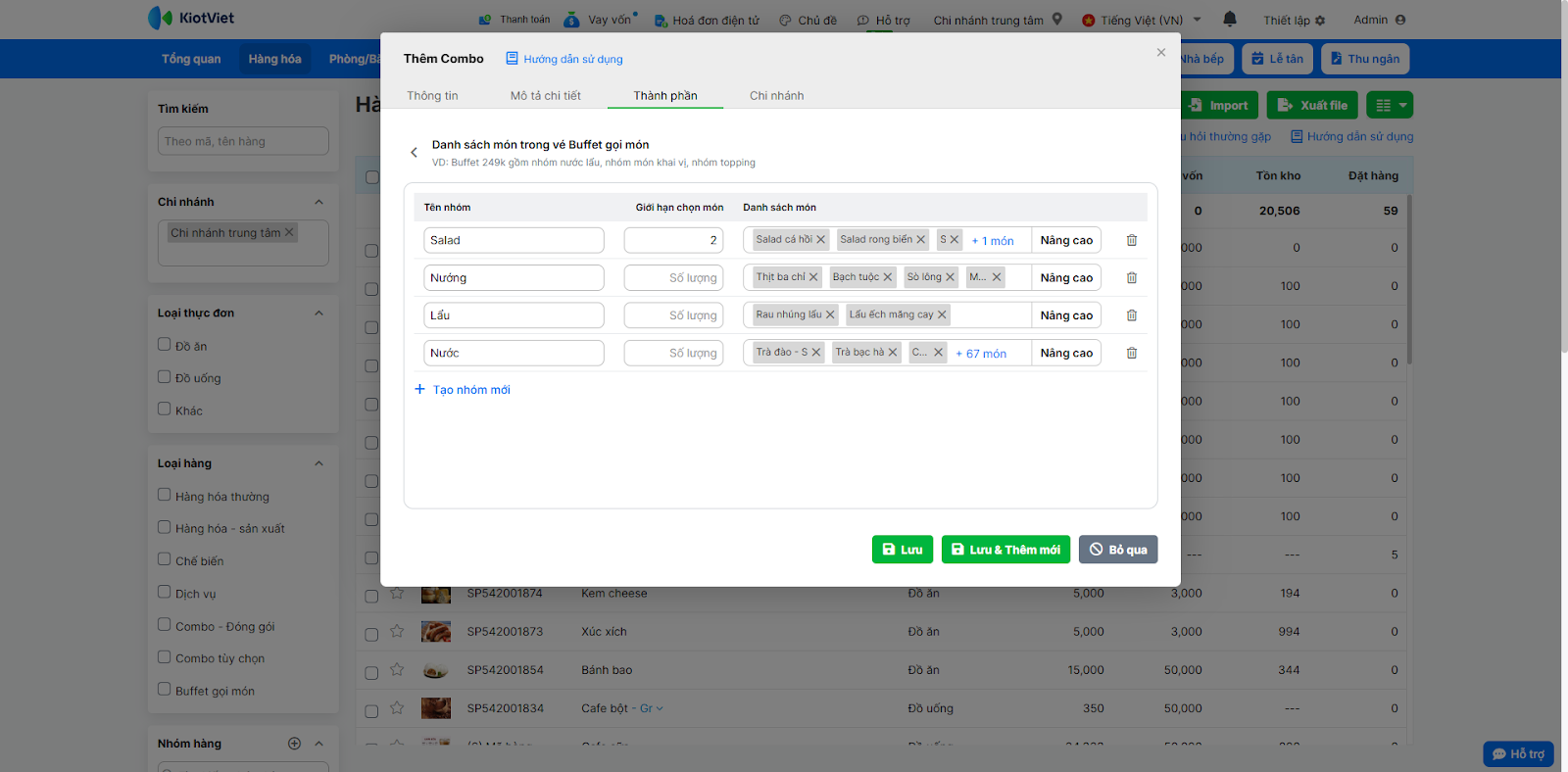
Task: Check the Đồ ăn filter
Action: click(x=165, y=344)
